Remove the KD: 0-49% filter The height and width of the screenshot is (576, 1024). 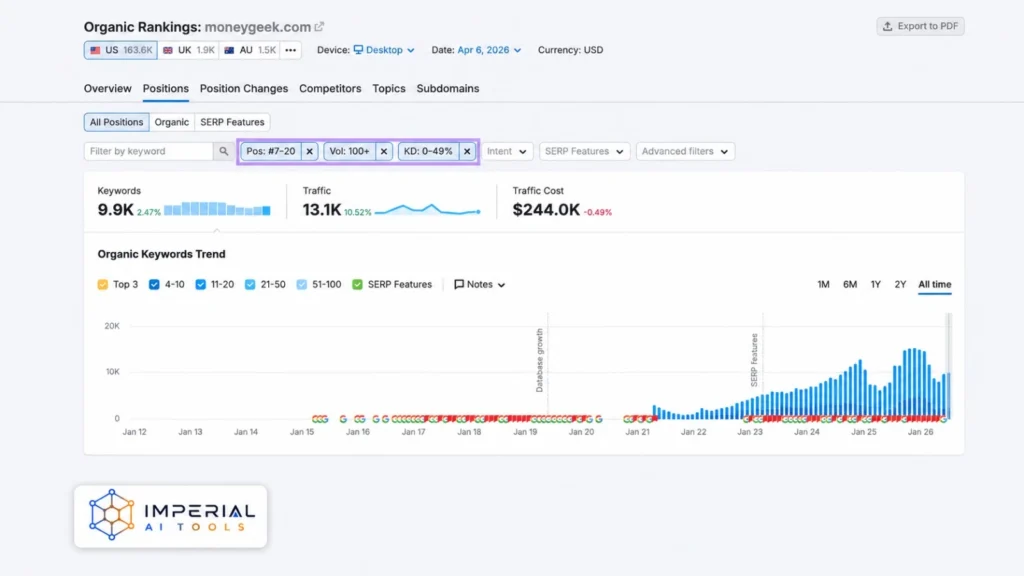pyautogui.click(x=467, y=152)
